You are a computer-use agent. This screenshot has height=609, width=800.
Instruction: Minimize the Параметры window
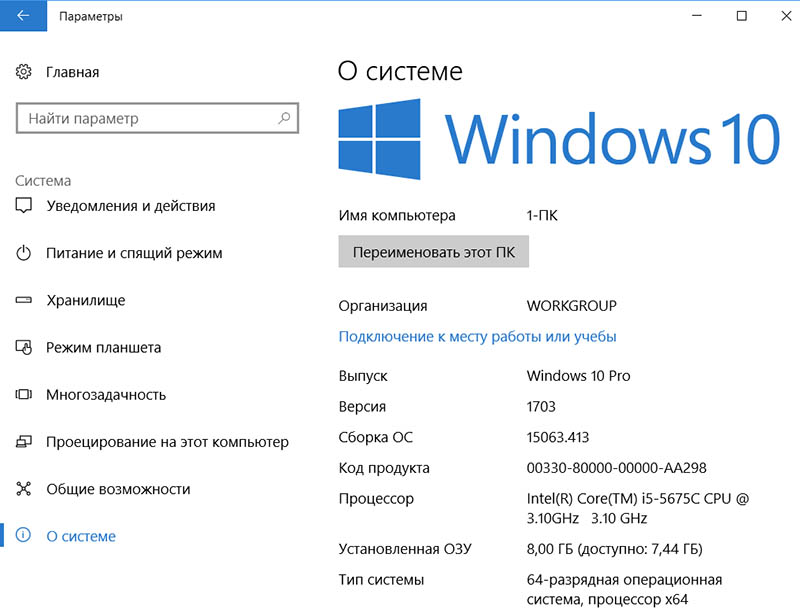pos(697,16)
